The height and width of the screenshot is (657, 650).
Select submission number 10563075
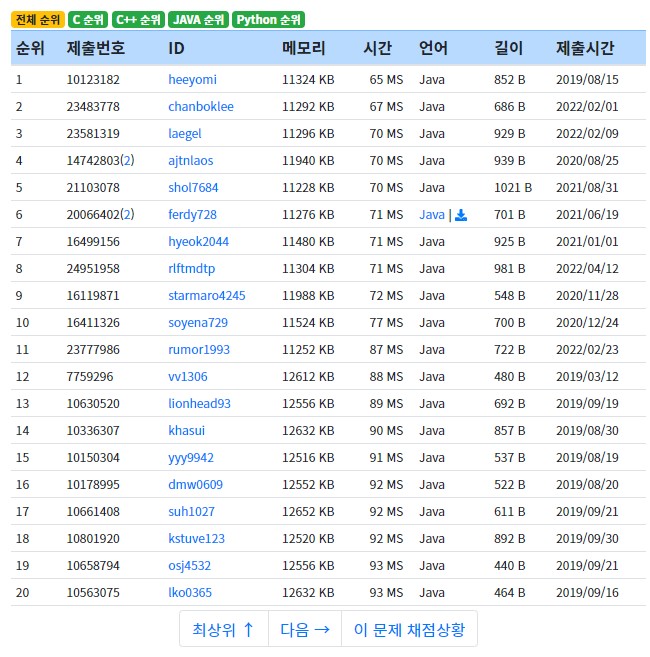93,592
